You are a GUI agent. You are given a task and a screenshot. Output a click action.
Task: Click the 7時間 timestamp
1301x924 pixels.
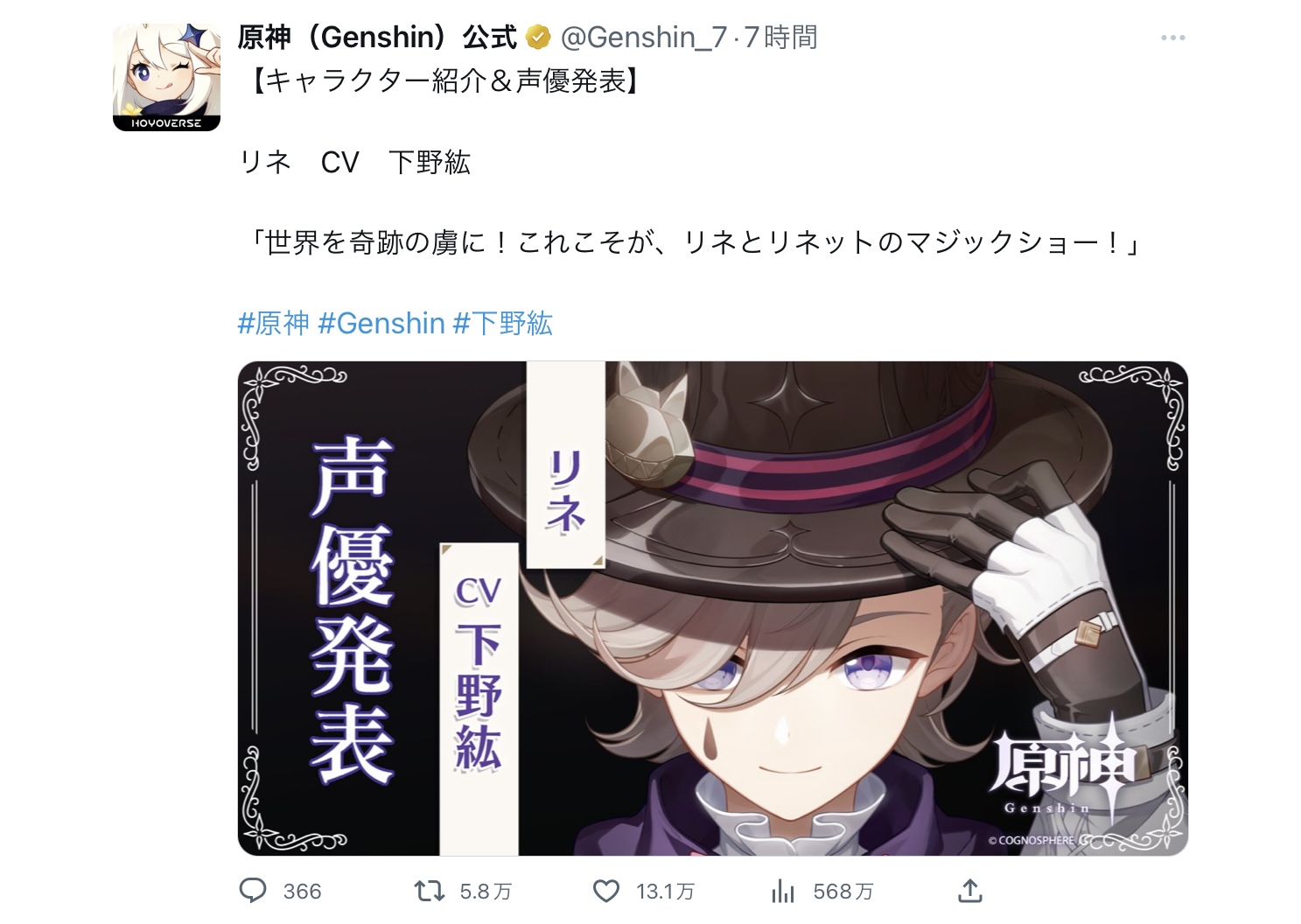(780, 38)
